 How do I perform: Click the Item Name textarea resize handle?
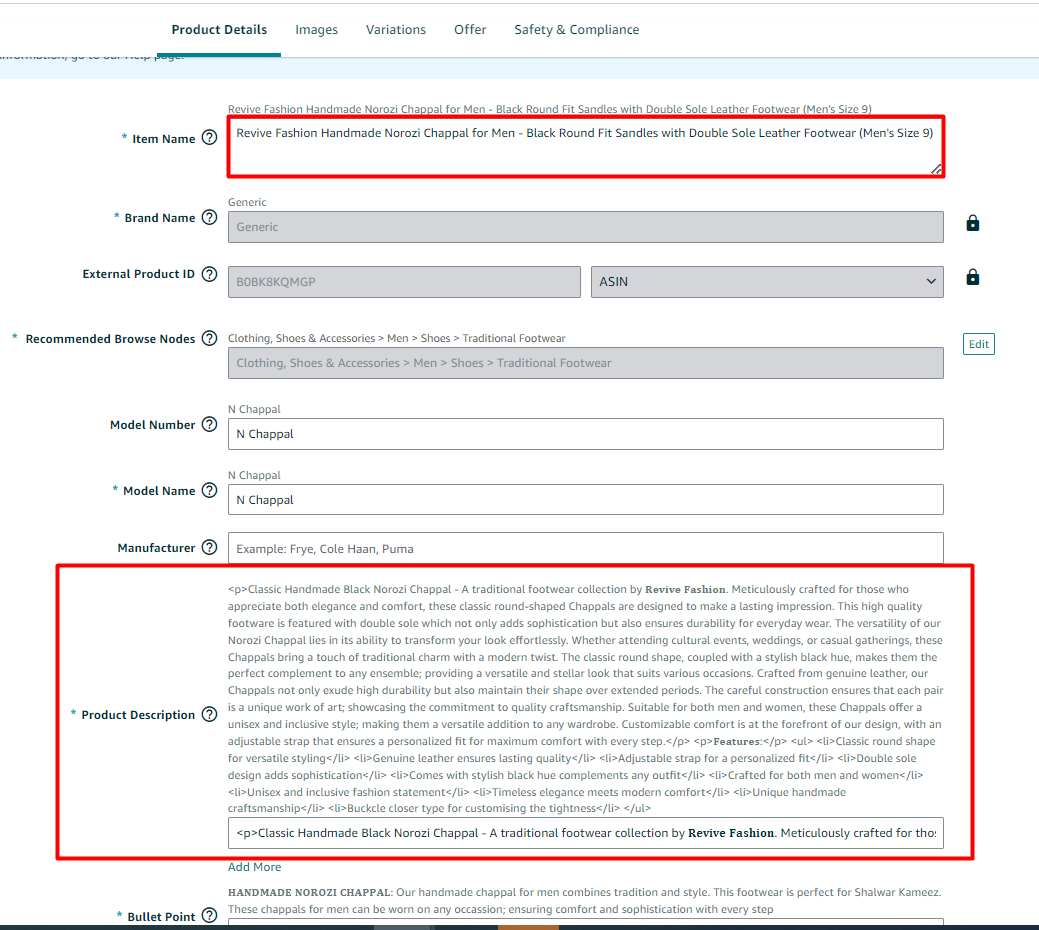[936, 169]
